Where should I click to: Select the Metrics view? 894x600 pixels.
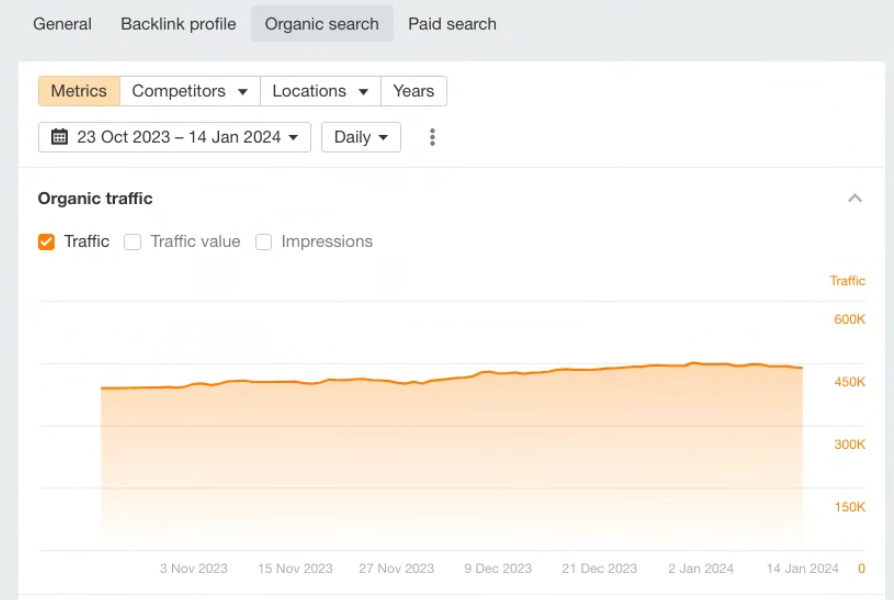[78, 91]
